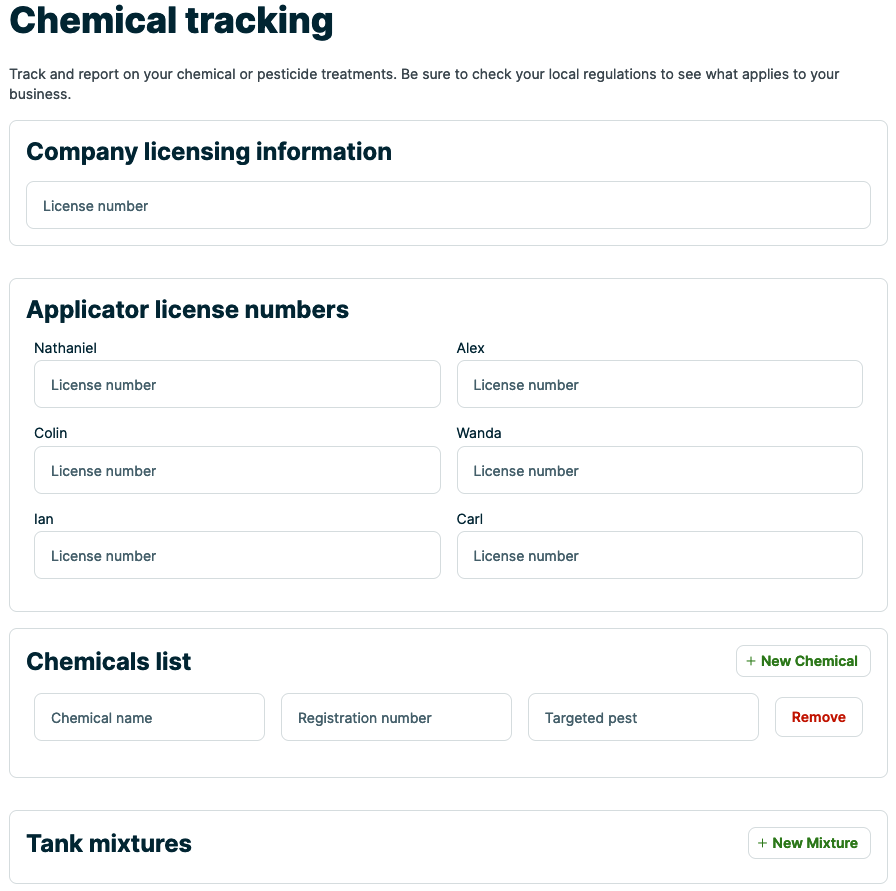This screenshot has width=896, height=891.
Task: Click the company License number field
Action: (x=448, y=204)
